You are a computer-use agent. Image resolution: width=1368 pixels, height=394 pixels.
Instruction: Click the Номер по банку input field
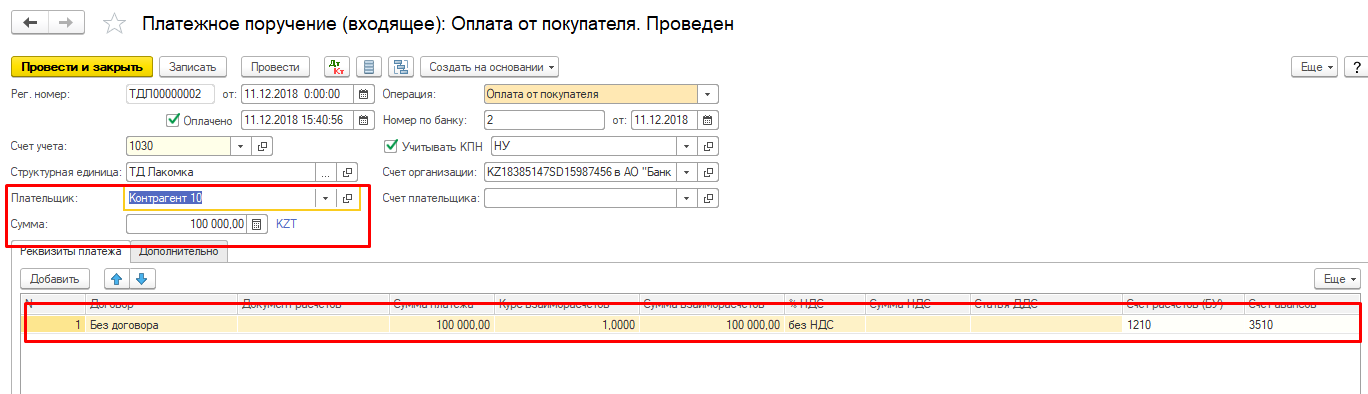[x=544, y=120]
